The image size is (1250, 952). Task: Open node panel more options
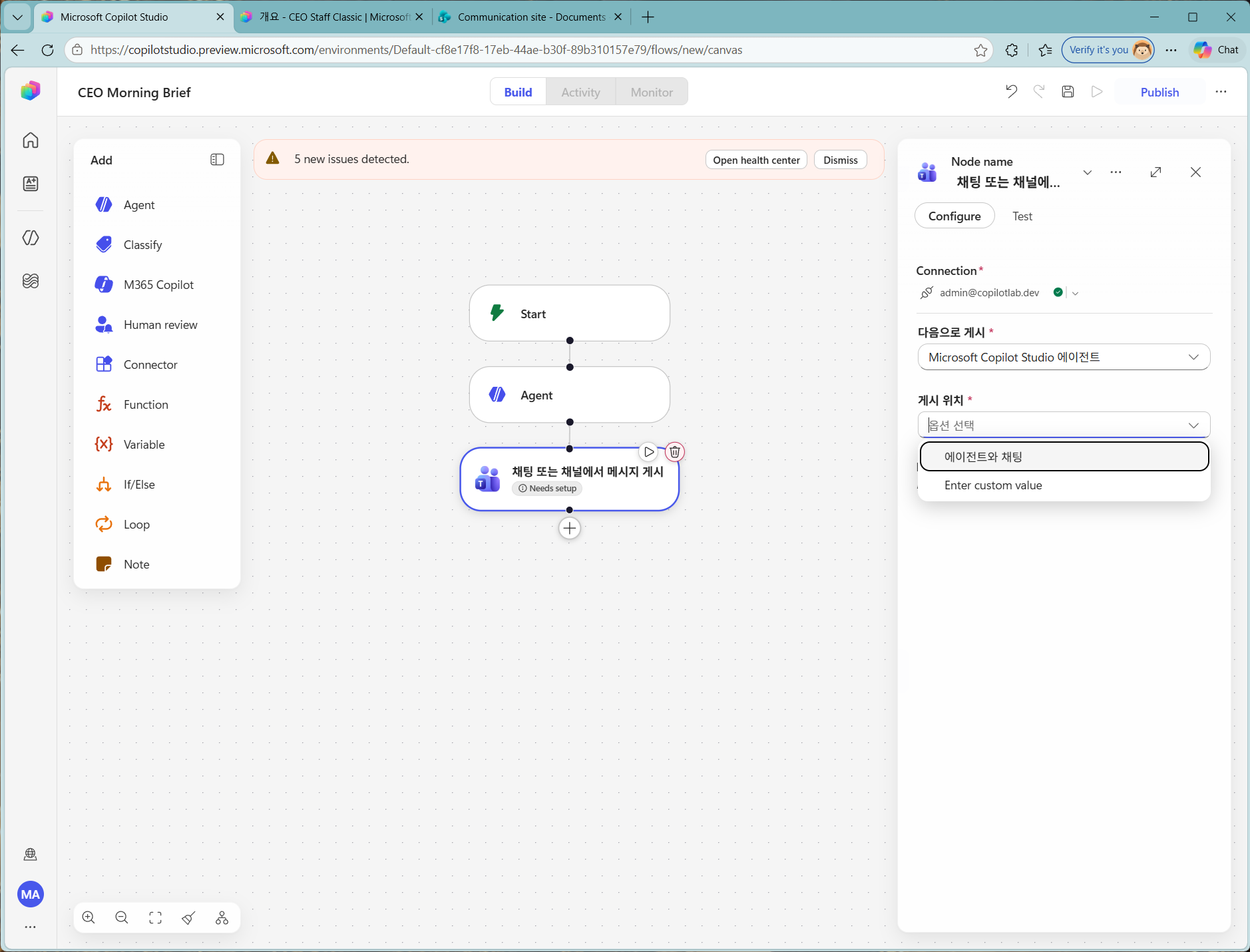pyautogui.click(x=1116, y=172)
